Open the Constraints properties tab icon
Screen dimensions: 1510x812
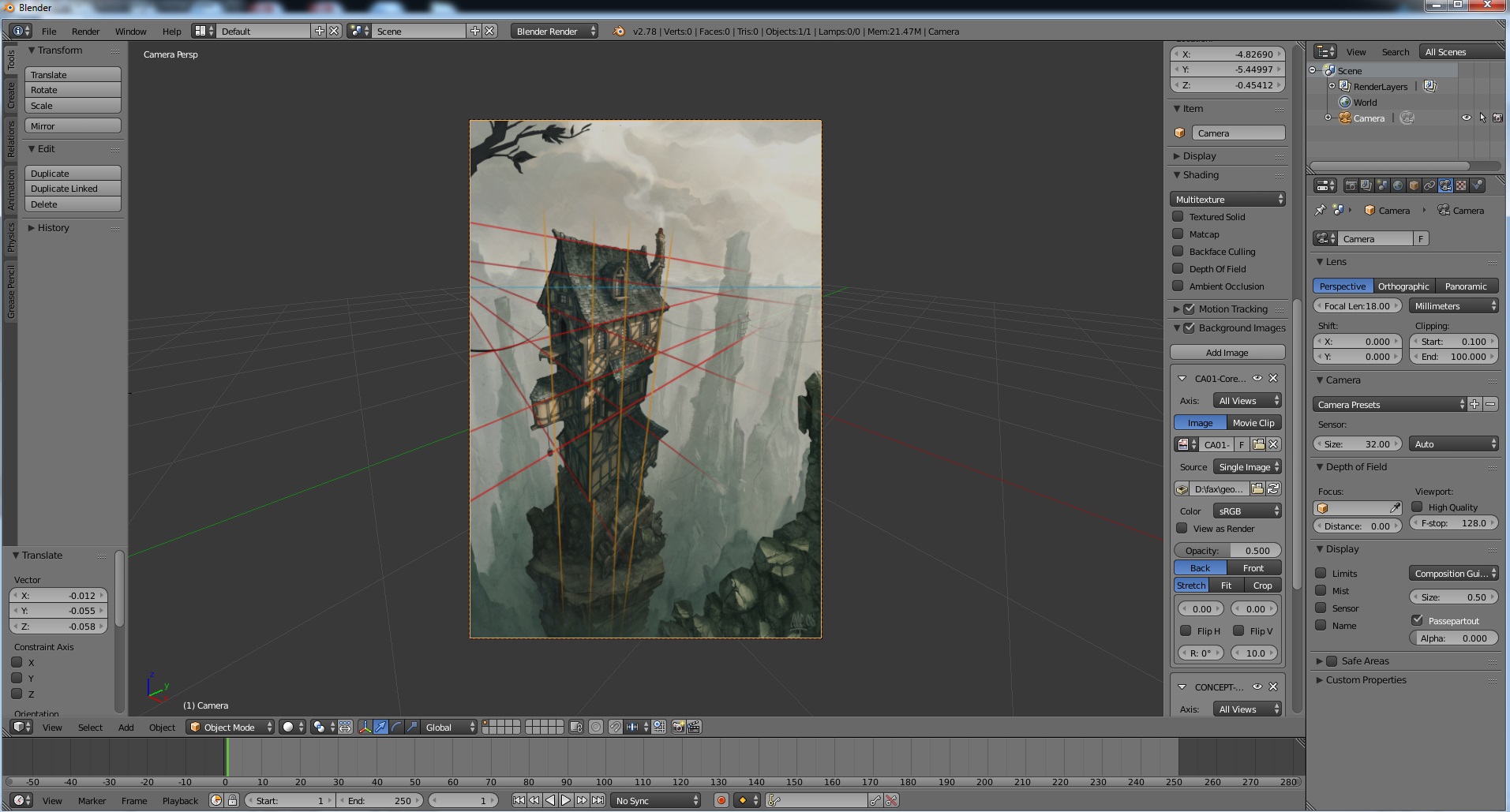coord(1429,185)
